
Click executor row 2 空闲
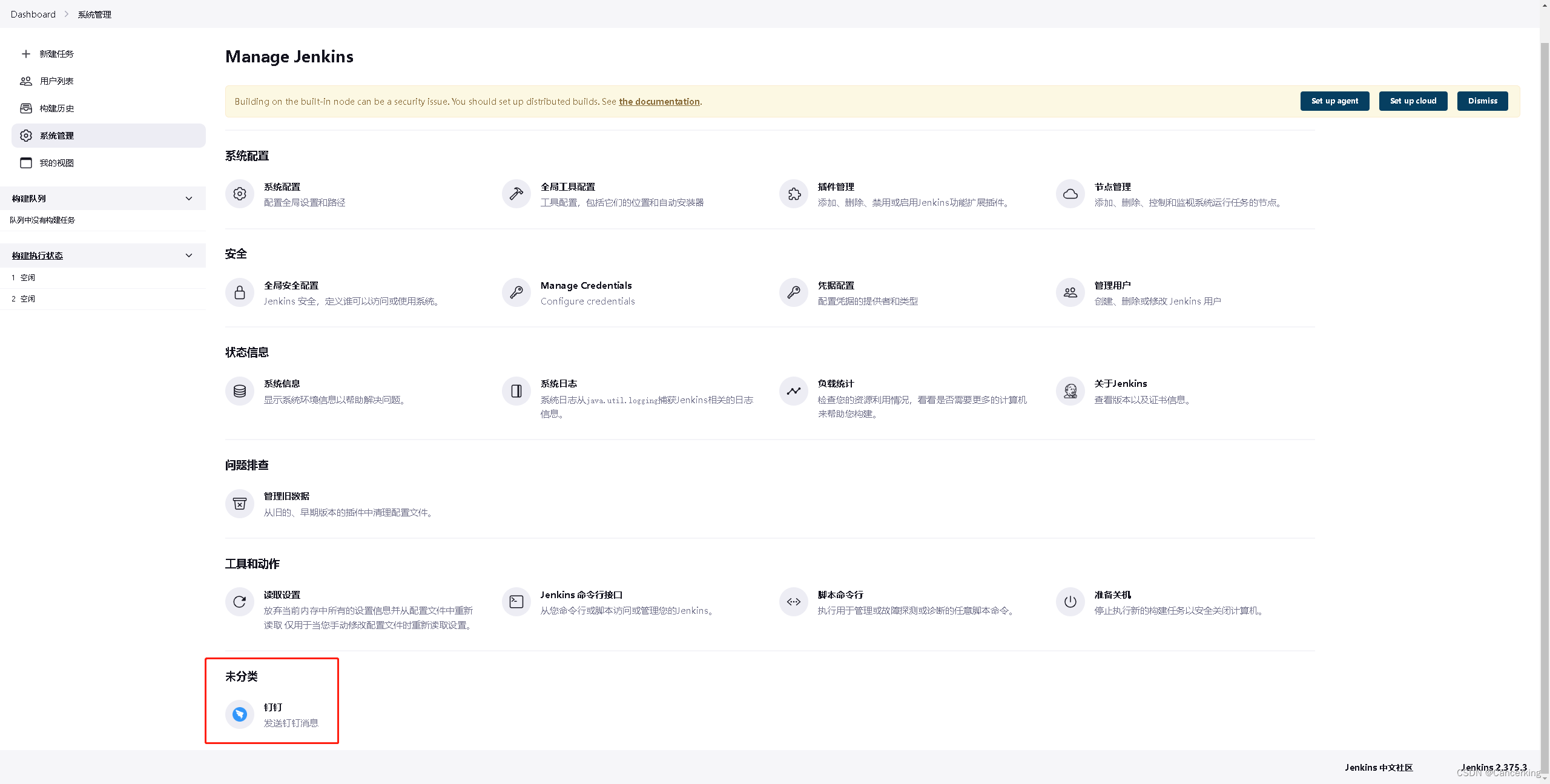pyautogui.click(x=103, y=299)
